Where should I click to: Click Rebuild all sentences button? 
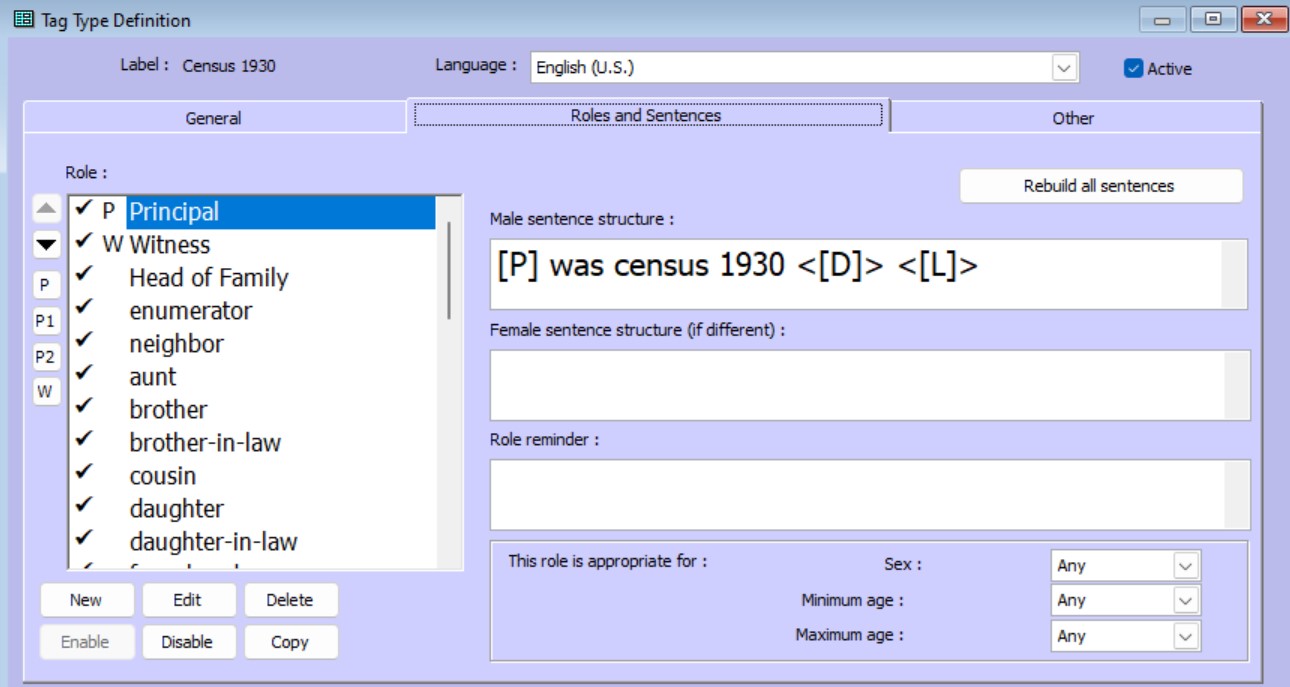[x=1099, y=186]
